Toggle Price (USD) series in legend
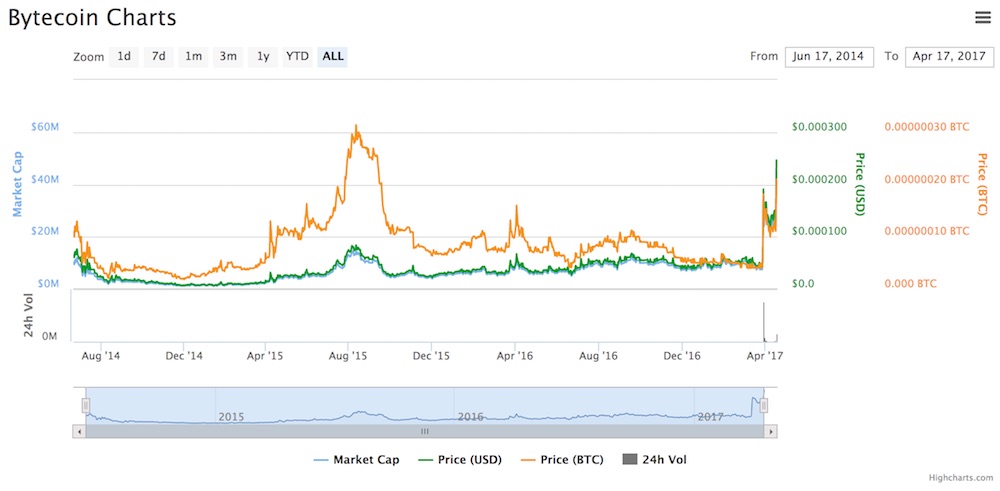The height and width of the screenshot is (491, 1000). pos(460,460)
